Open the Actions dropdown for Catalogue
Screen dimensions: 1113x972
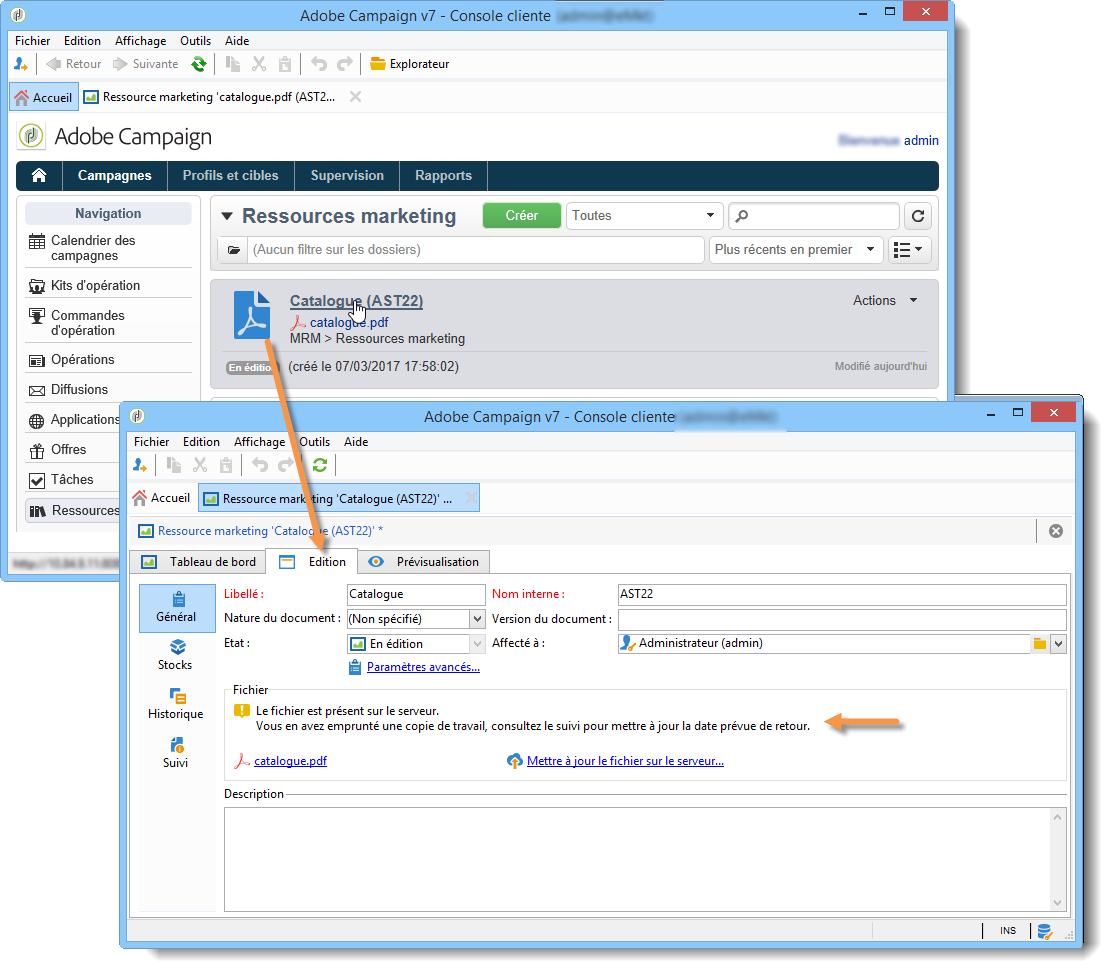(885, 301)
